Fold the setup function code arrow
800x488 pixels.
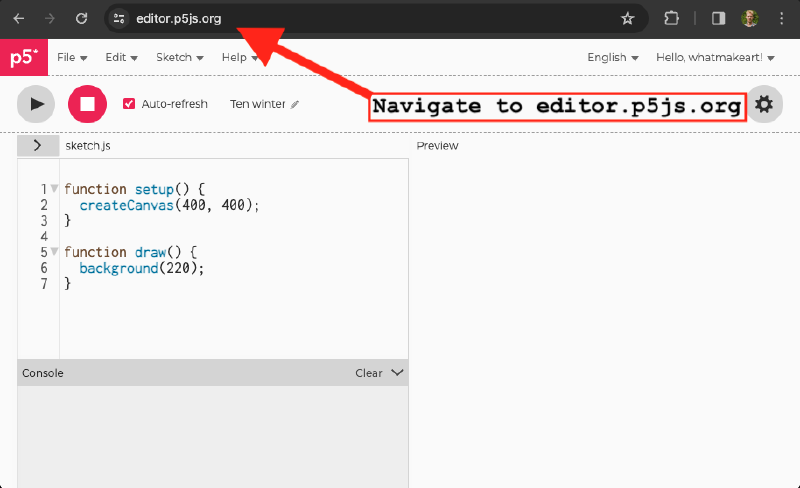click(x=55, y=188)
